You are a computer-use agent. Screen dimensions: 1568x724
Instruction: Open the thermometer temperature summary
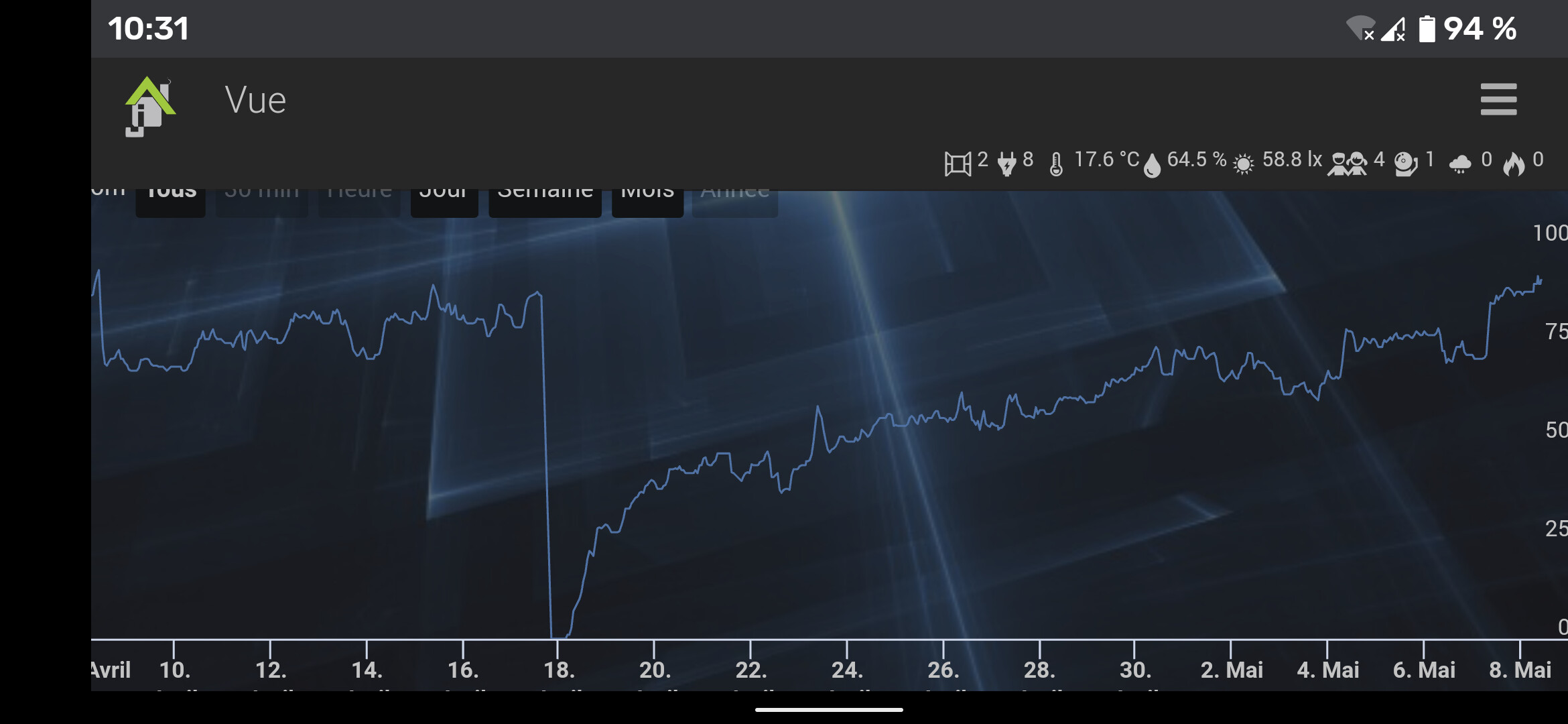coord(1056,164)
